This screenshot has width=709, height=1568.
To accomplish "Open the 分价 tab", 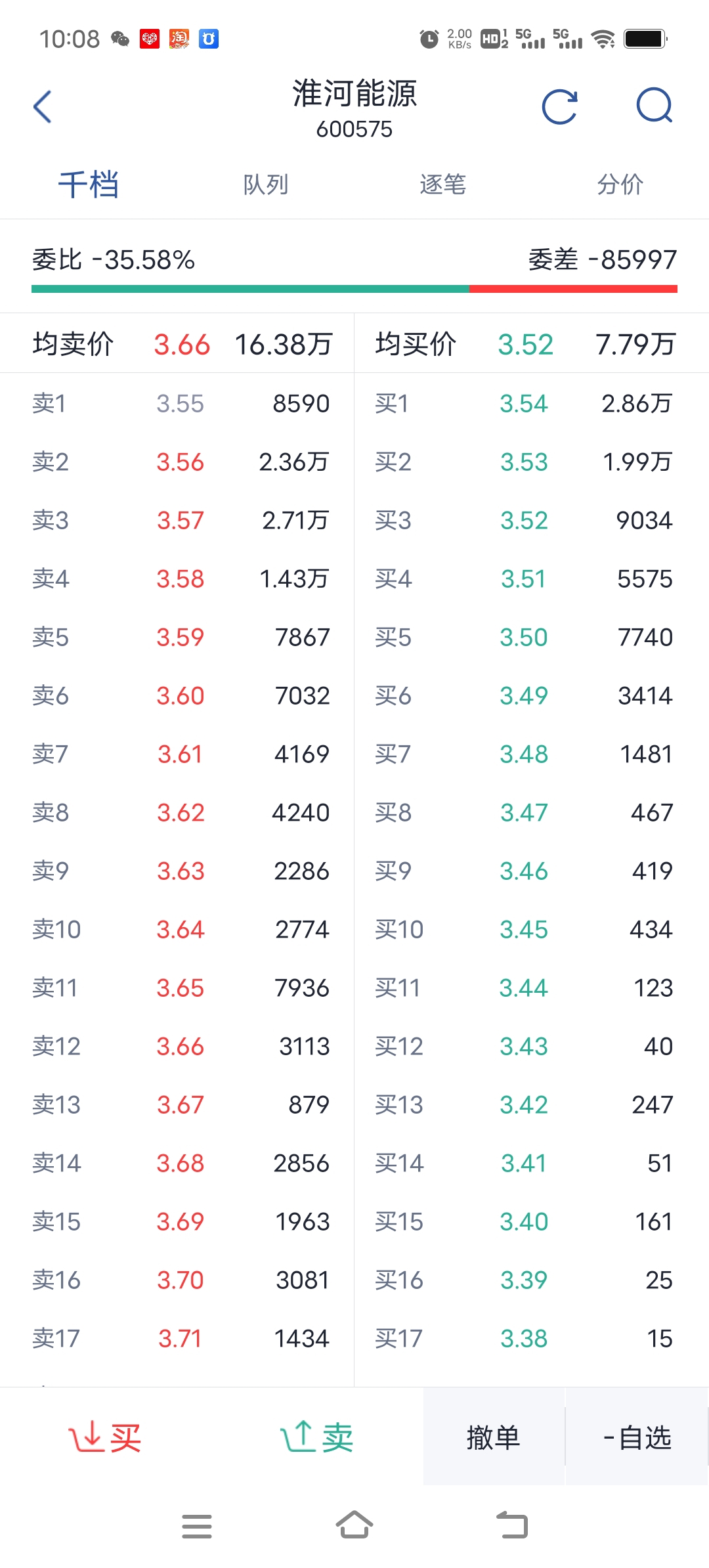I will pos(620,185).
